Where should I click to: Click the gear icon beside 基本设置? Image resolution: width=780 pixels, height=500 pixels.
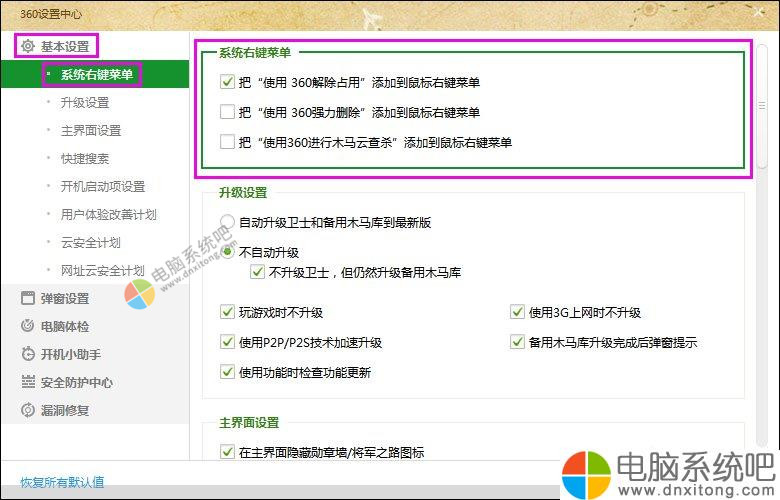point(27,46)
